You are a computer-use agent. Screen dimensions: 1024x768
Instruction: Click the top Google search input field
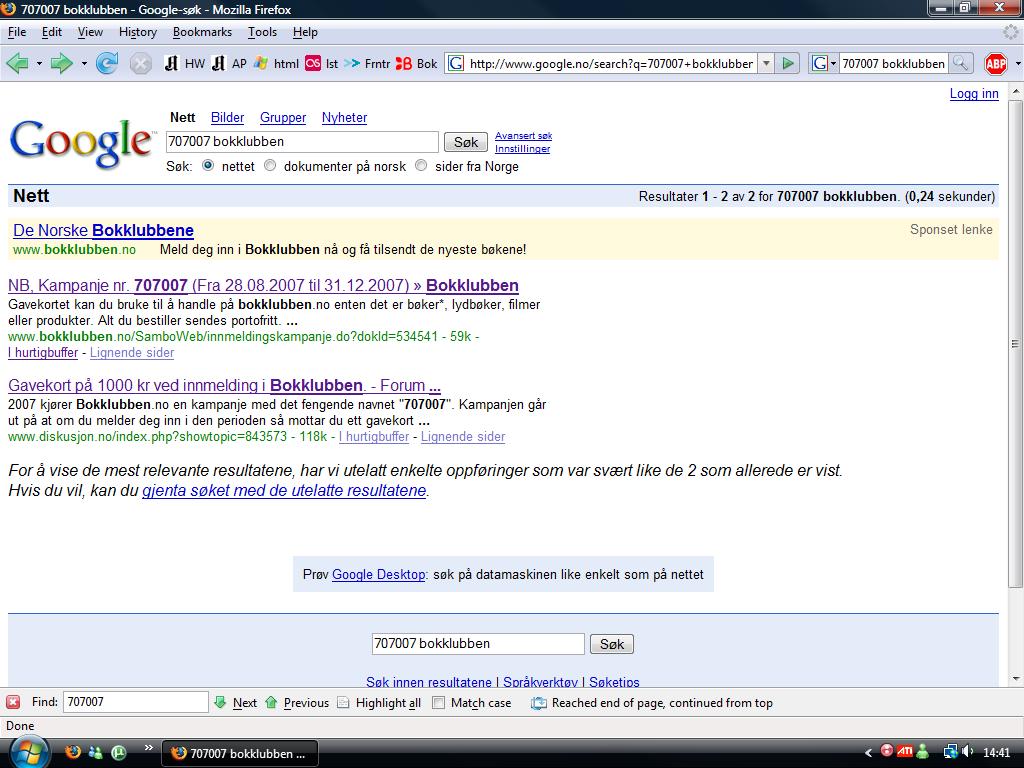click(x=302, y=142)
